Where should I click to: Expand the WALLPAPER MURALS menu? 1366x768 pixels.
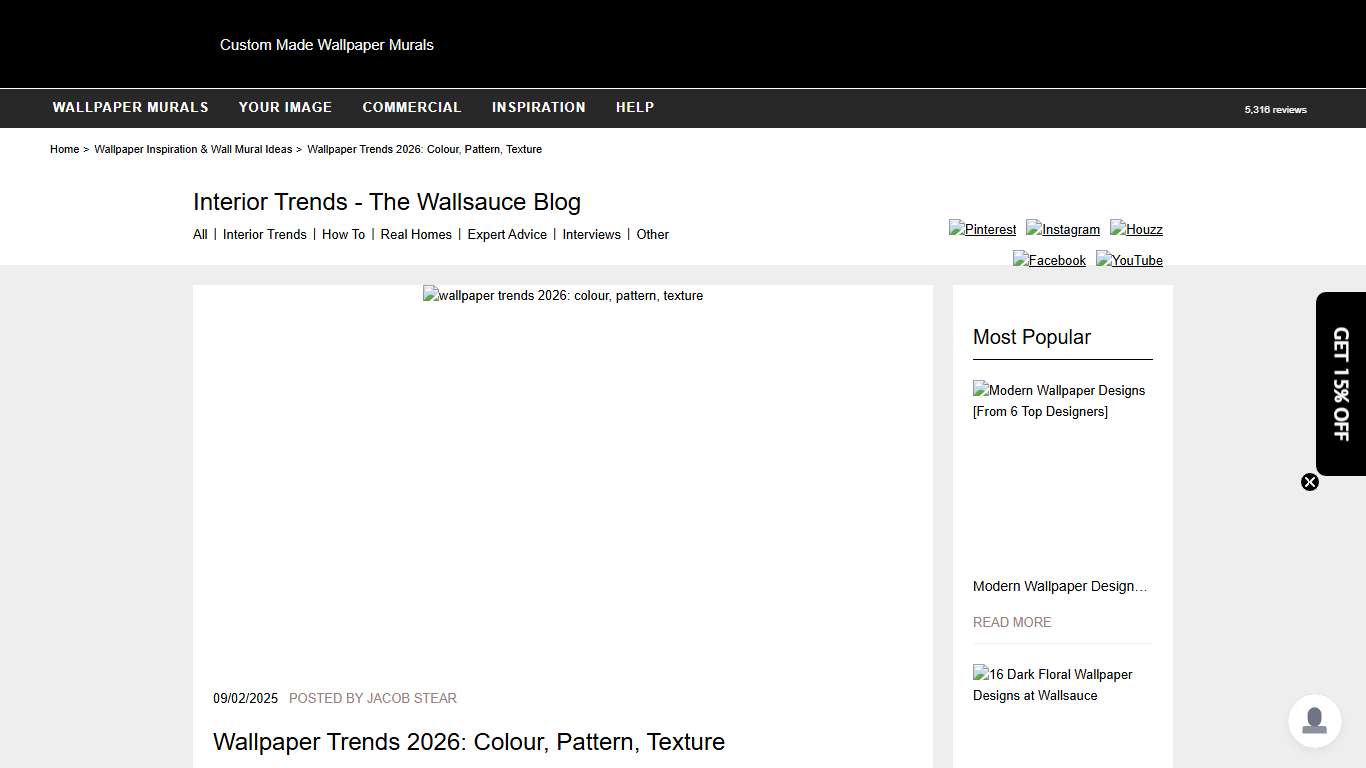(130, 107)
